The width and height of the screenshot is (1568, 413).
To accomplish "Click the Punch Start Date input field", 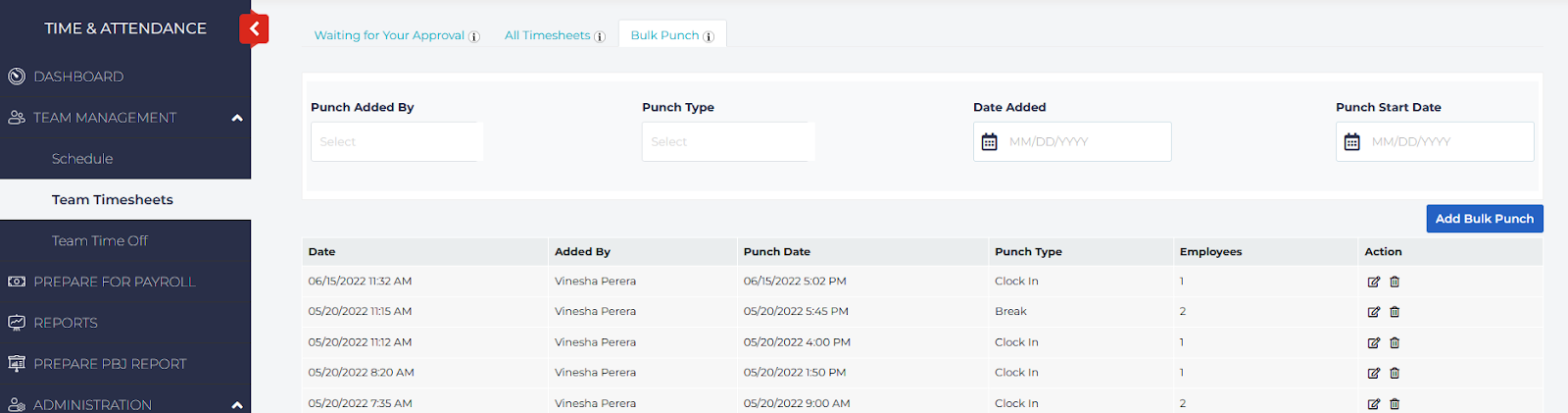I will click(1446, 142).
